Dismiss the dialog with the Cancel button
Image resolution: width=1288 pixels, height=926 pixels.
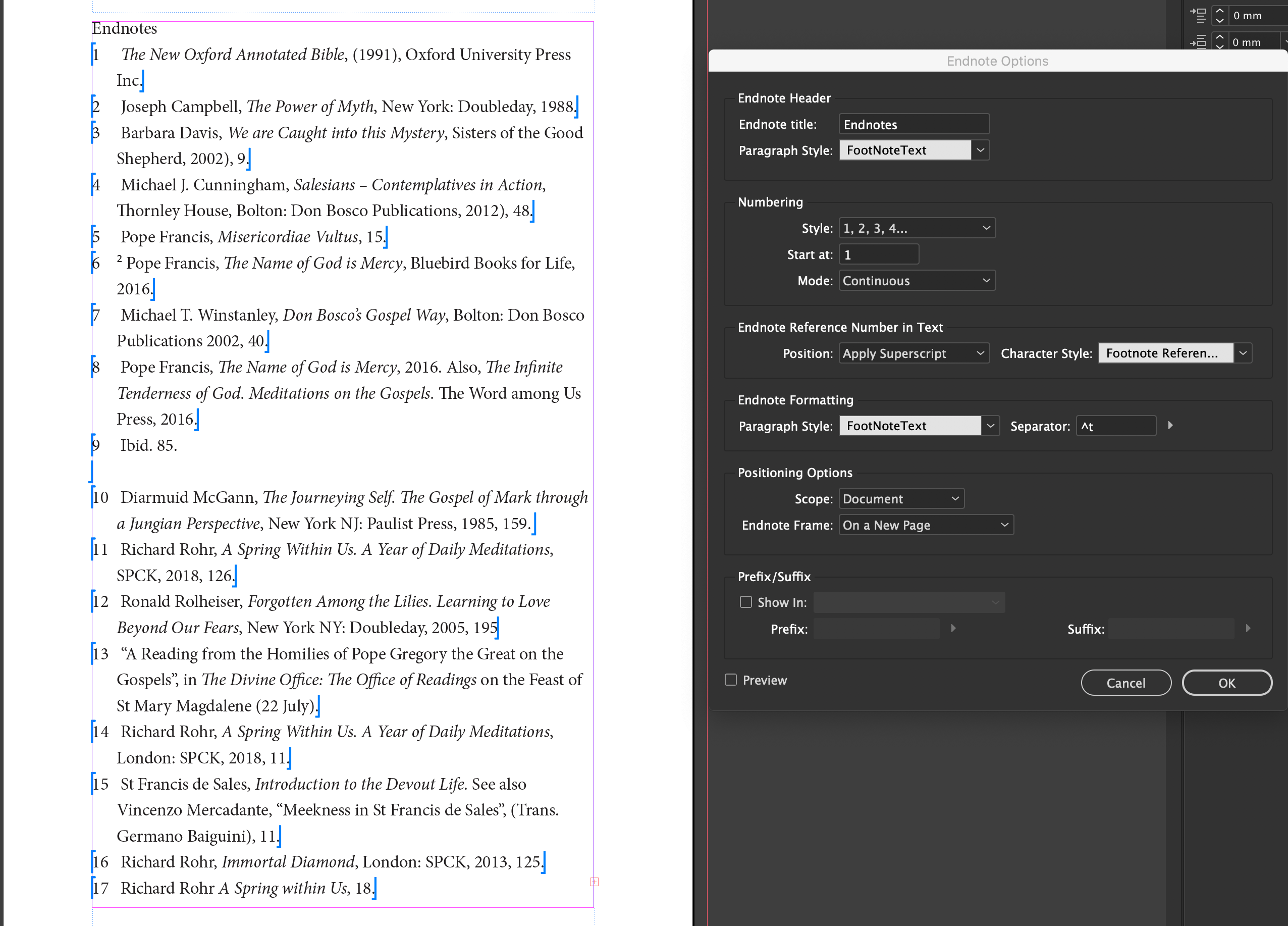(x=1125, y=682)
